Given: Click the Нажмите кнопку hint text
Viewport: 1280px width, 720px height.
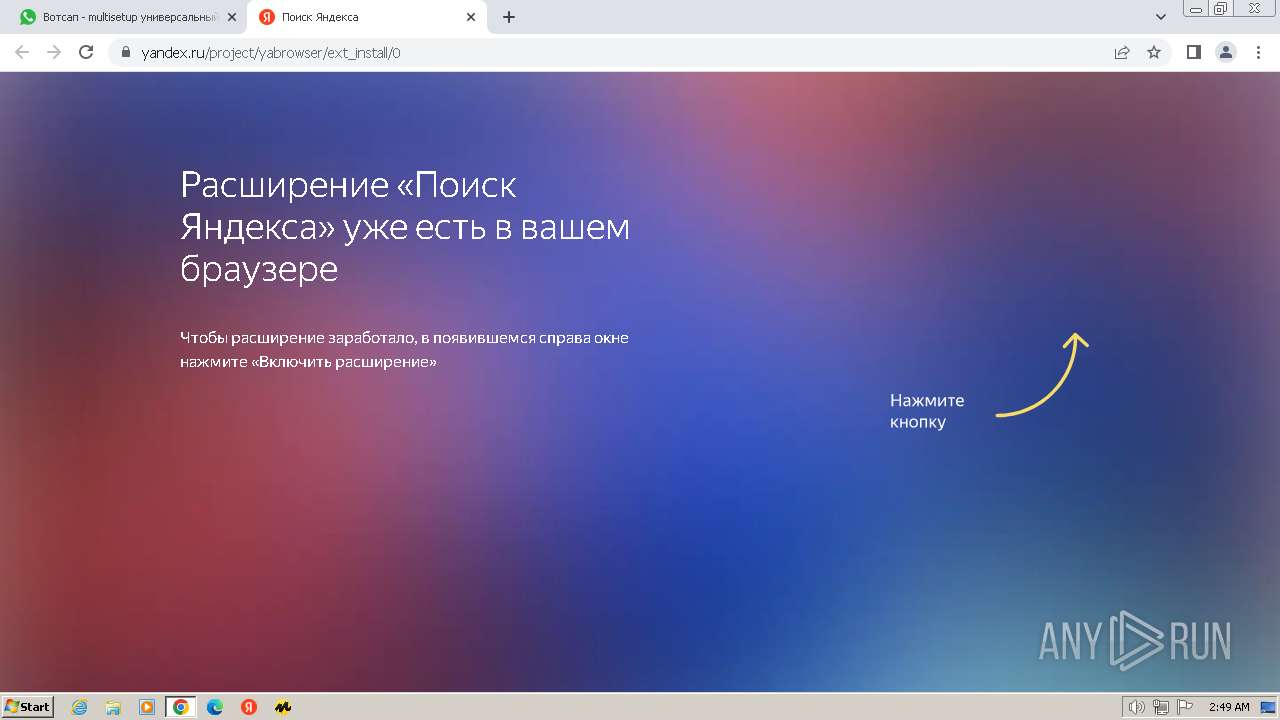Looking at the screenshot, I should click(x=927, y=411).
